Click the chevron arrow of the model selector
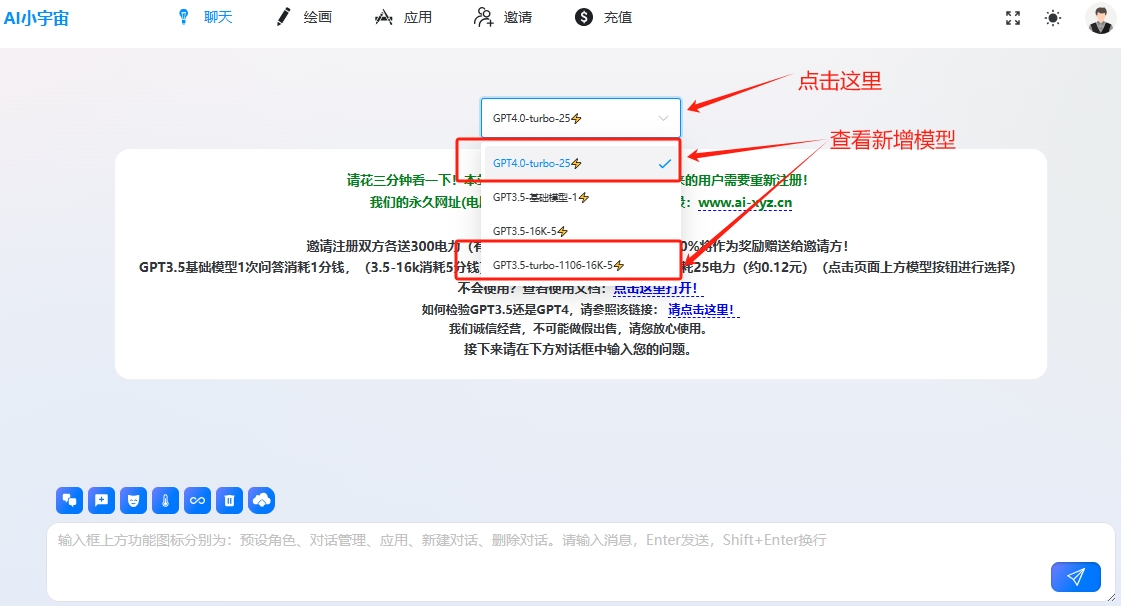The height and width of the screenshot is (606, 1121). coord(663,119)
